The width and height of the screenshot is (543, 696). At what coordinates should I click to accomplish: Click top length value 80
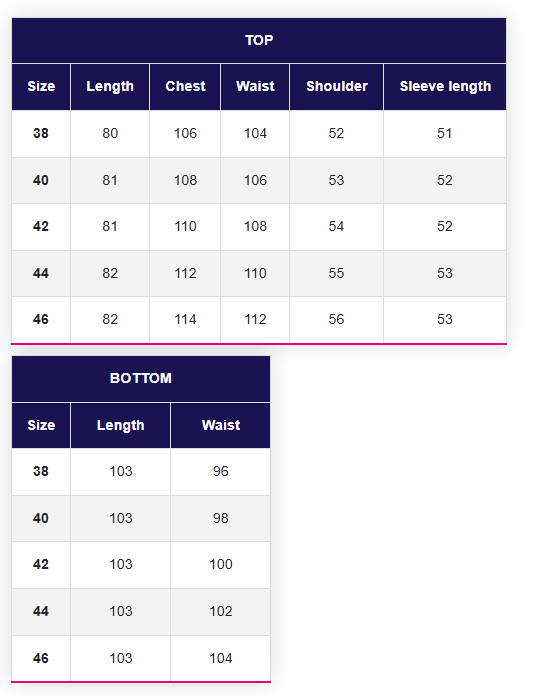pyautogui.click(x=110, y=134)
